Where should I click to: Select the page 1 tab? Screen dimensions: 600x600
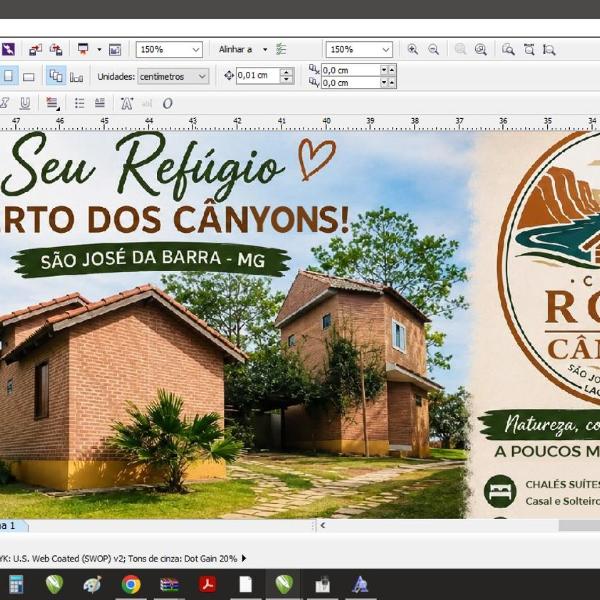click(13, 525)
